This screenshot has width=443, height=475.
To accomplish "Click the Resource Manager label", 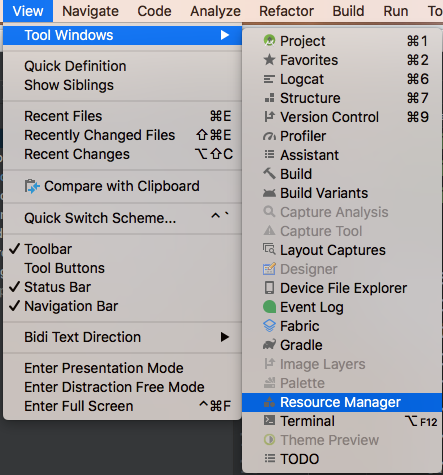I will [340, 402].
